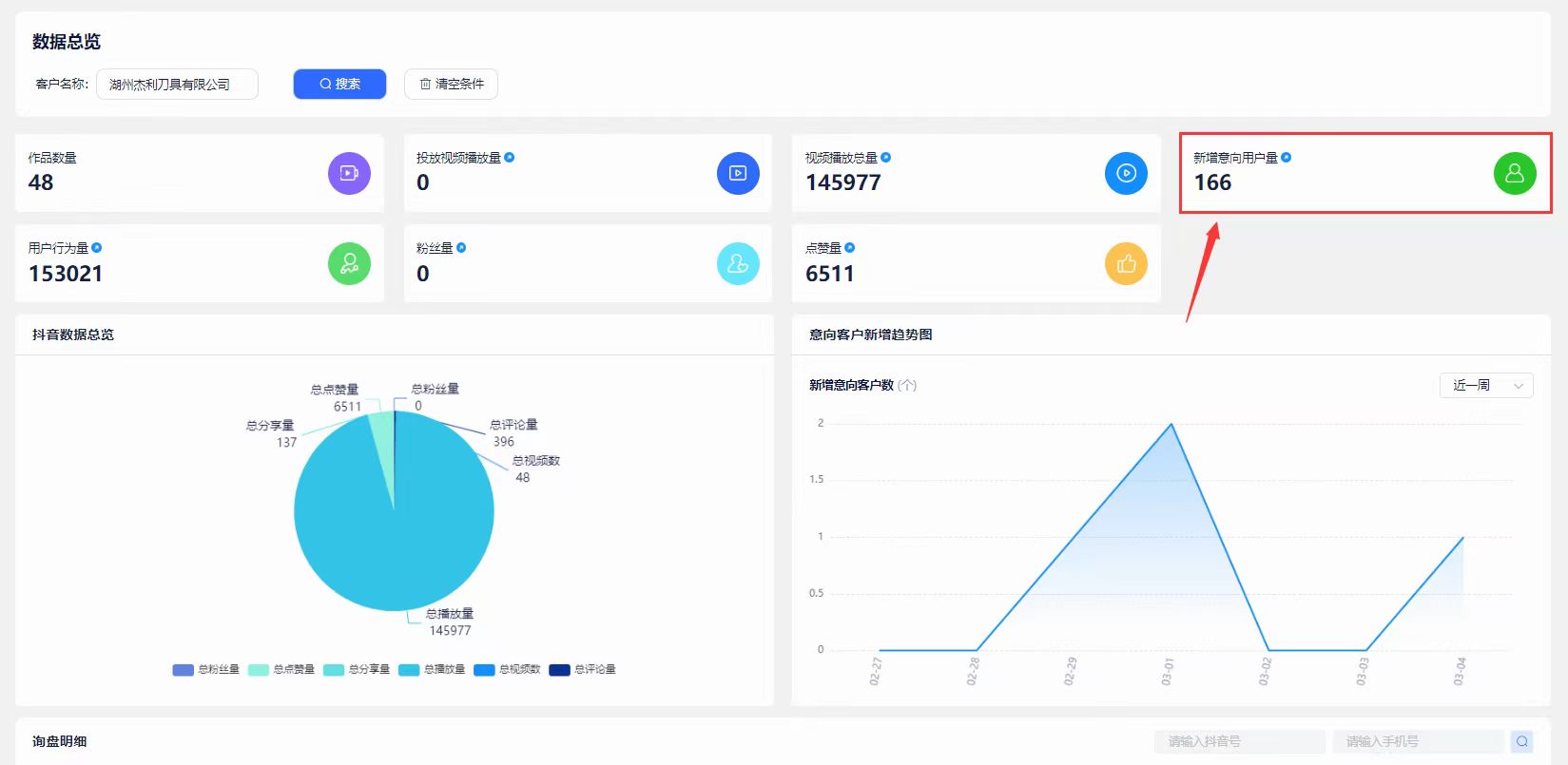Image resolution: width=1568 pixels, height=765 pixels.
Task: Open the 近一周 time range dropdown
Action: [1485, 385]
